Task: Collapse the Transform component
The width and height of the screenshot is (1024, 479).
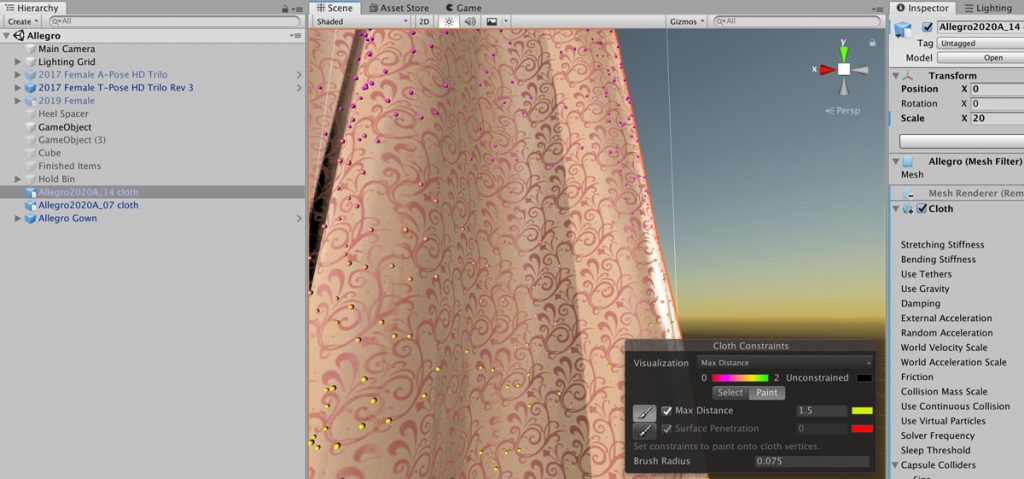Action: click(896, 76)
